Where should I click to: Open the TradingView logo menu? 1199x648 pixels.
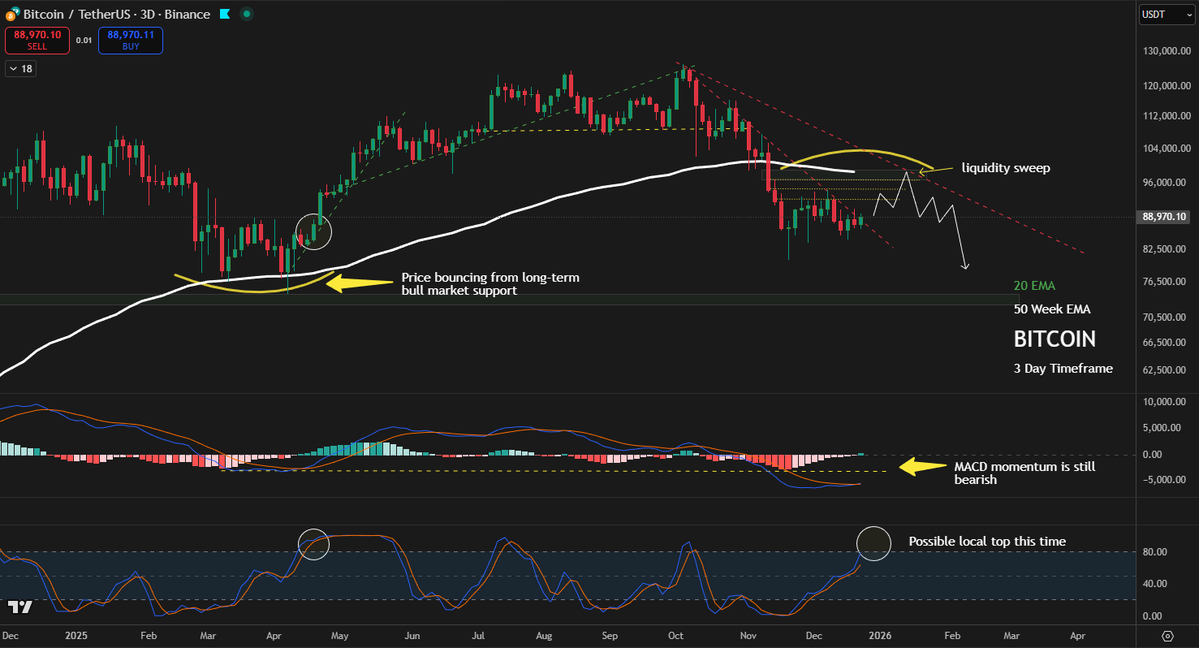20,607
